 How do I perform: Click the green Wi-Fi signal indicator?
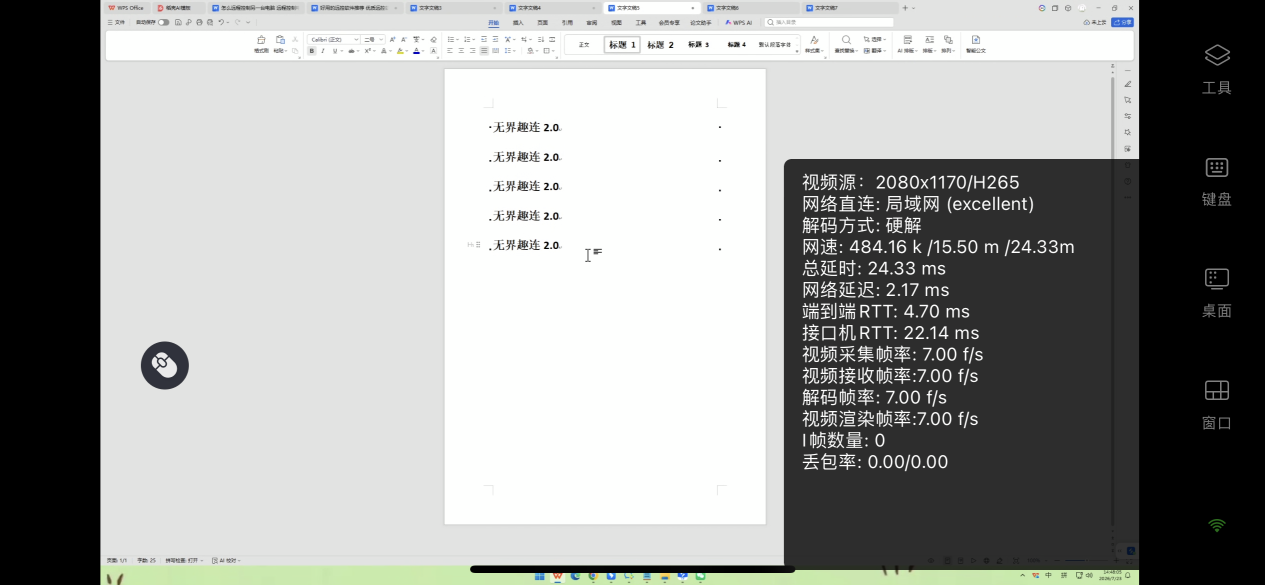[1216, 525]
